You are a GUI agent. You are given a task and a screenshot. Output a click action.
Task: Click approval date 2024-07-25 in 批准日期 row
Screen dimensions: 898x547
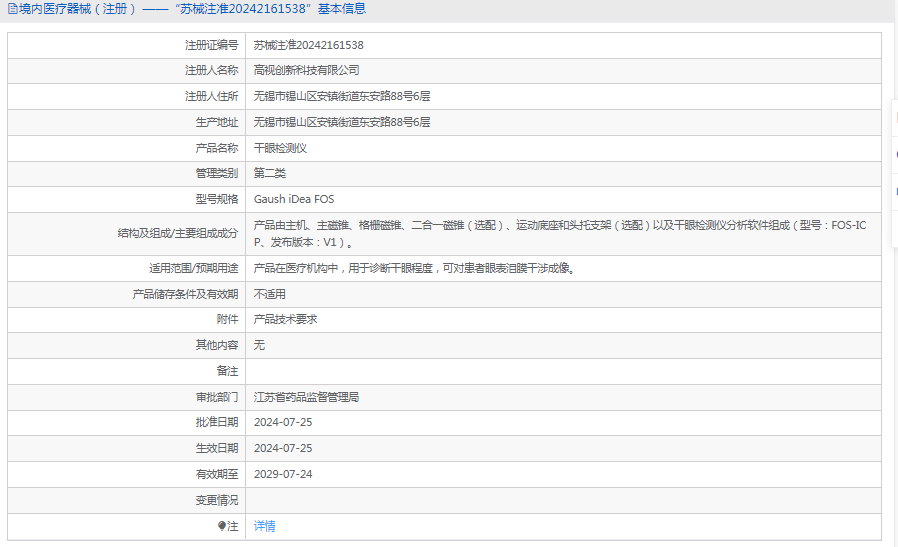(283, 422)
